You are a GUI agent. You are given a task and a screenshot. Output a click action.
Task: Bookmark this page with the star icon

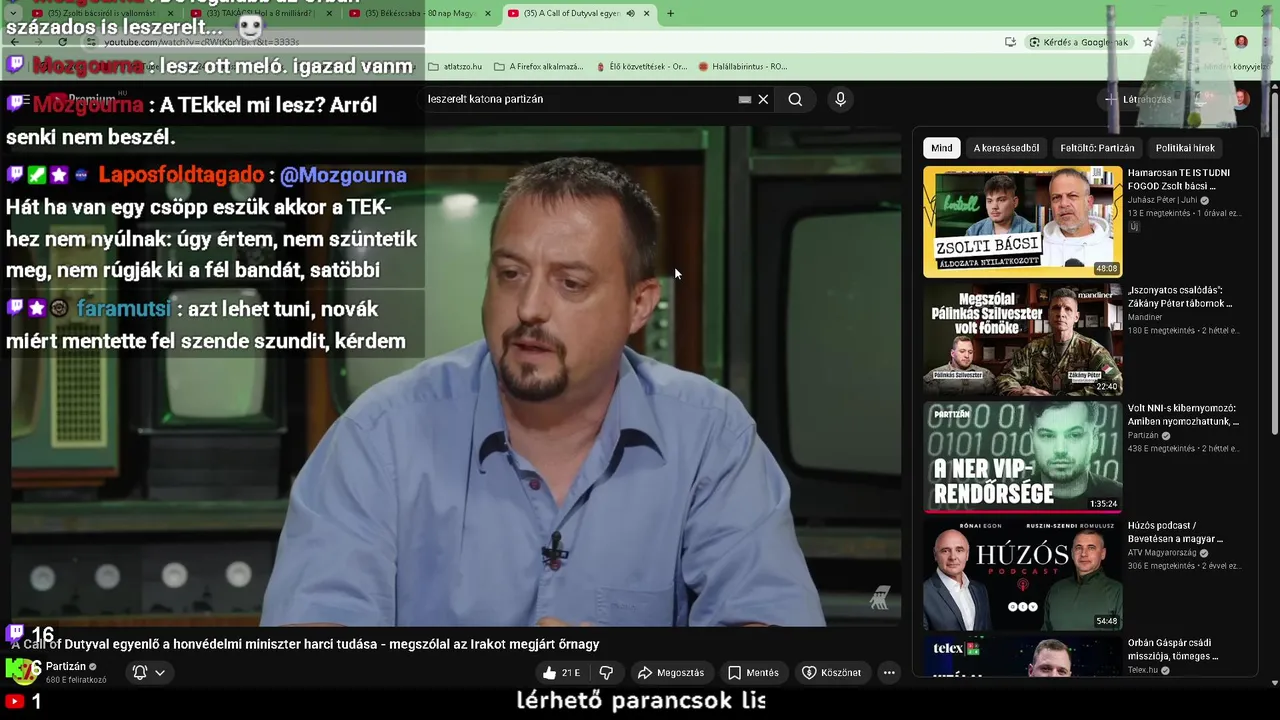point(1148,42)
